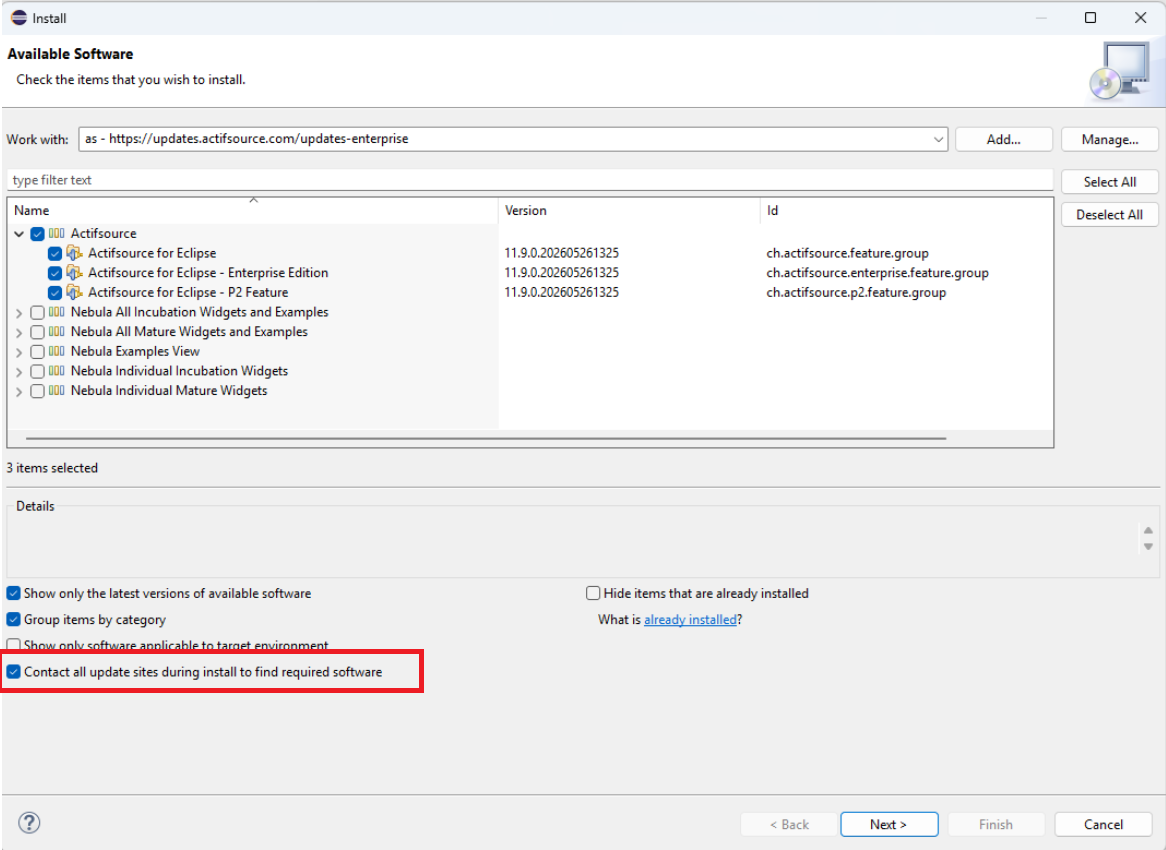
Task: Sort the list by Version column
Action: click(629, 210)
